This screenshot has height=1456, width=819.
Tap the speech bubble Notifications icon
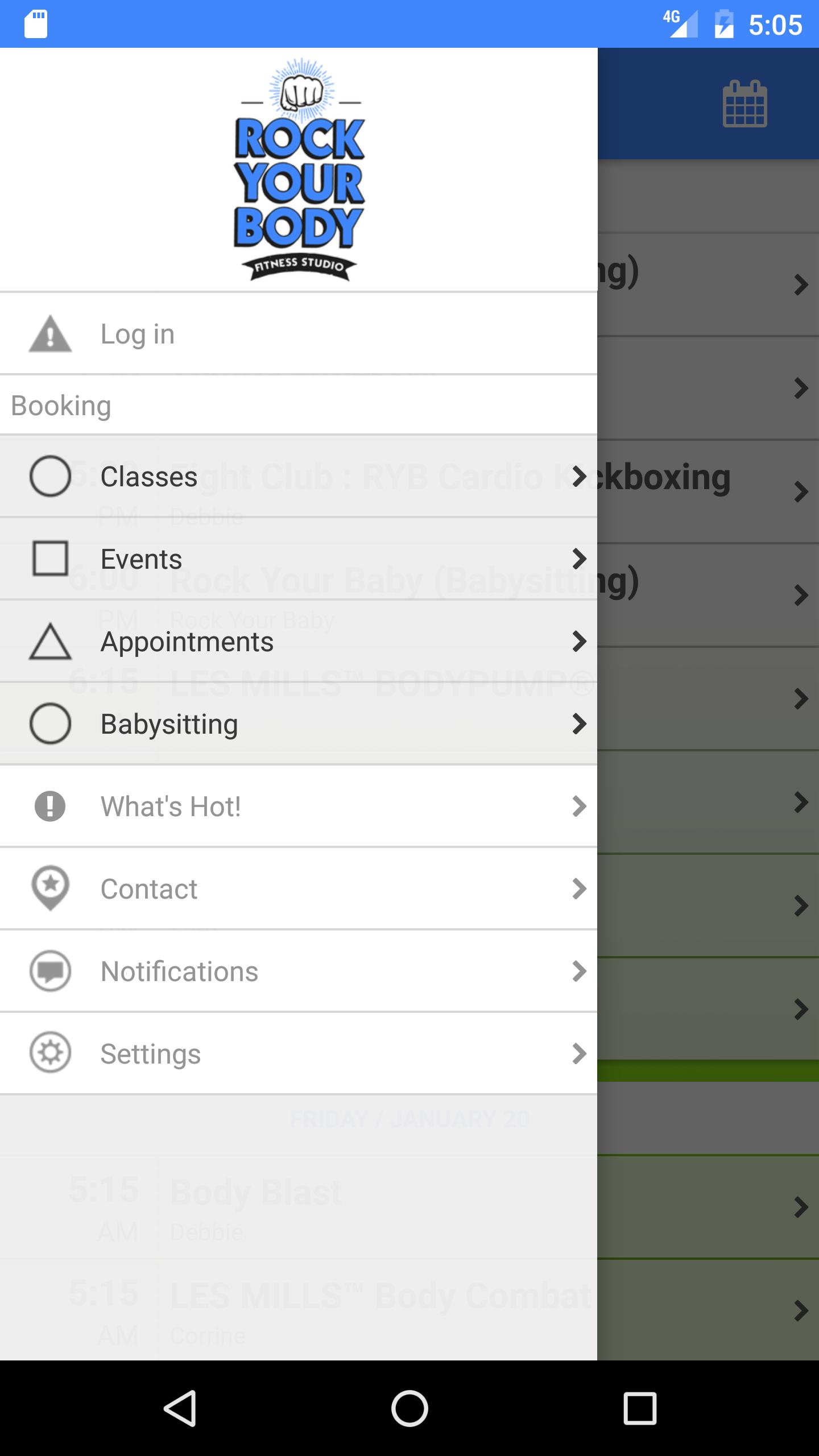pyautogui.click(x=50, y=971)
